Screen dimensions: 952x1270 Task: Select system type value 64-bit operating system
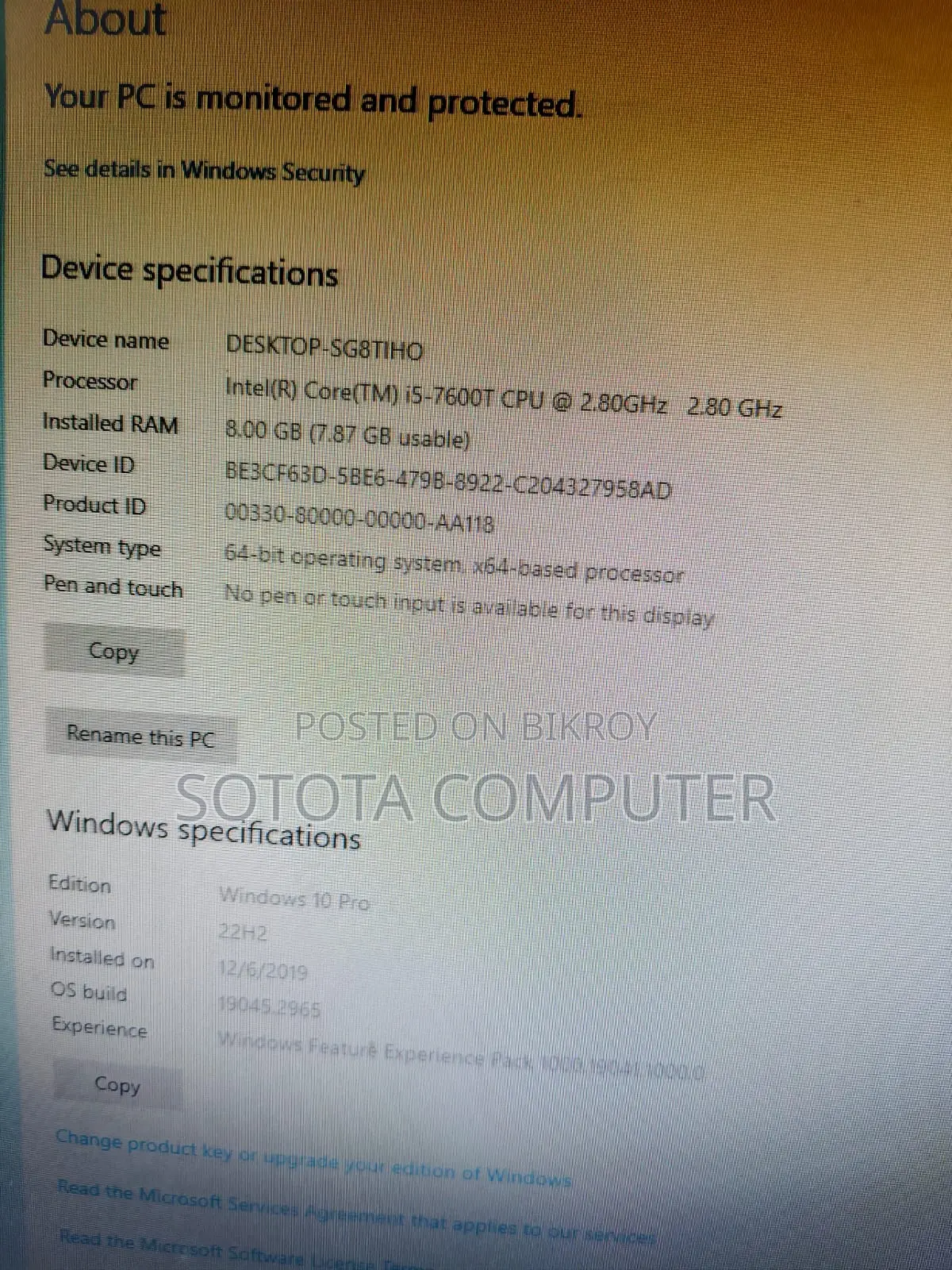(454, 564)
